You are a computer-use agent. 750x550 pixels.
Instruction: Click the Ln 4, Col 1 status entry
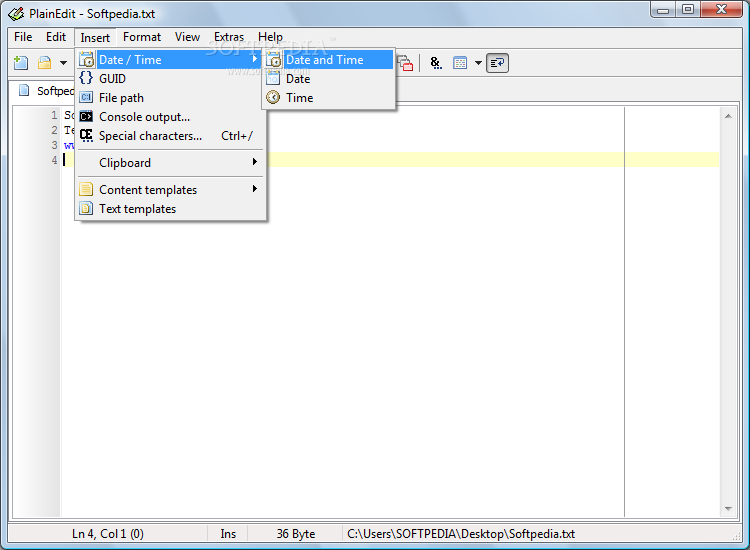tap(108, 534)
